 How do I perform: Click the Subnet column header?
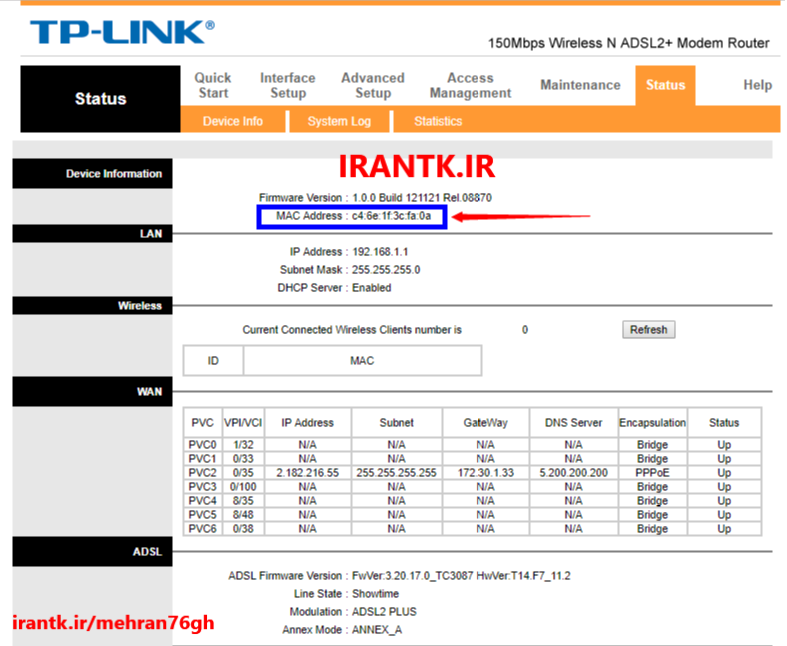[x=397, y=423]
